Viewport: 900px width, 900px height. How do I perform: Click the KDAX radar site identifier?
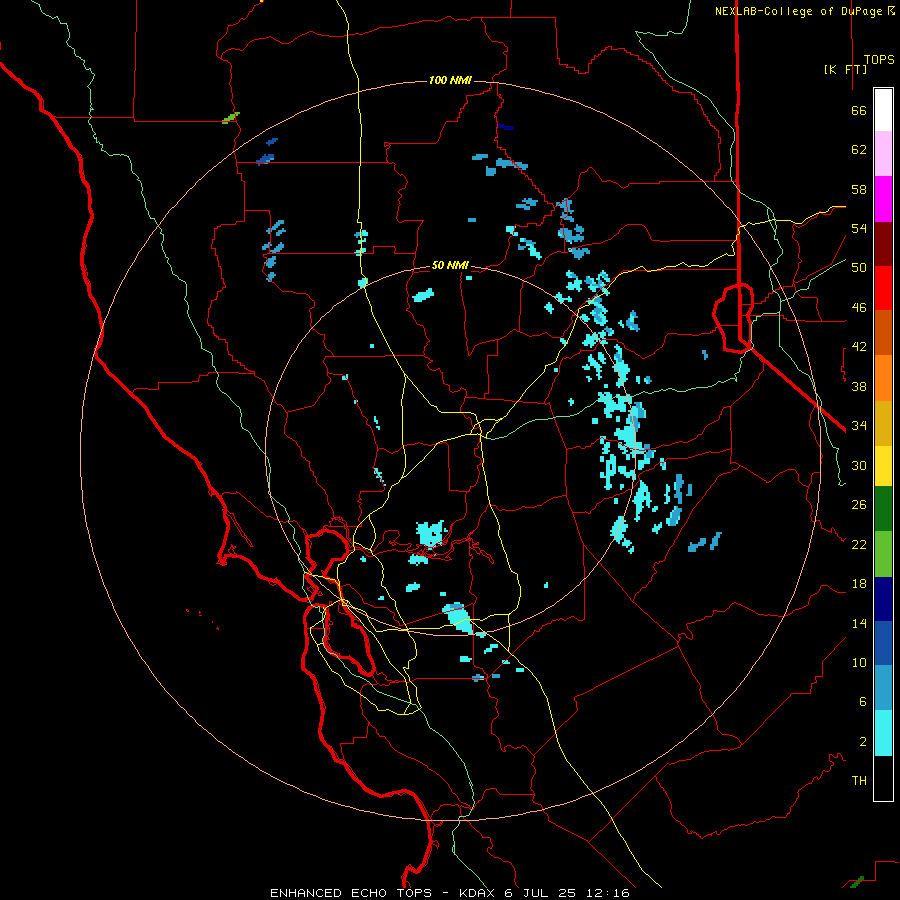[x=479, y=893]
